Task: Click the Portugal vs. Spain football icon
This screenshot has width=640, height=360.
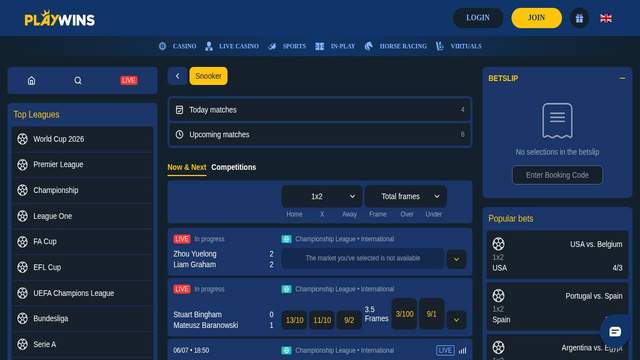Action: pos(498,296)
